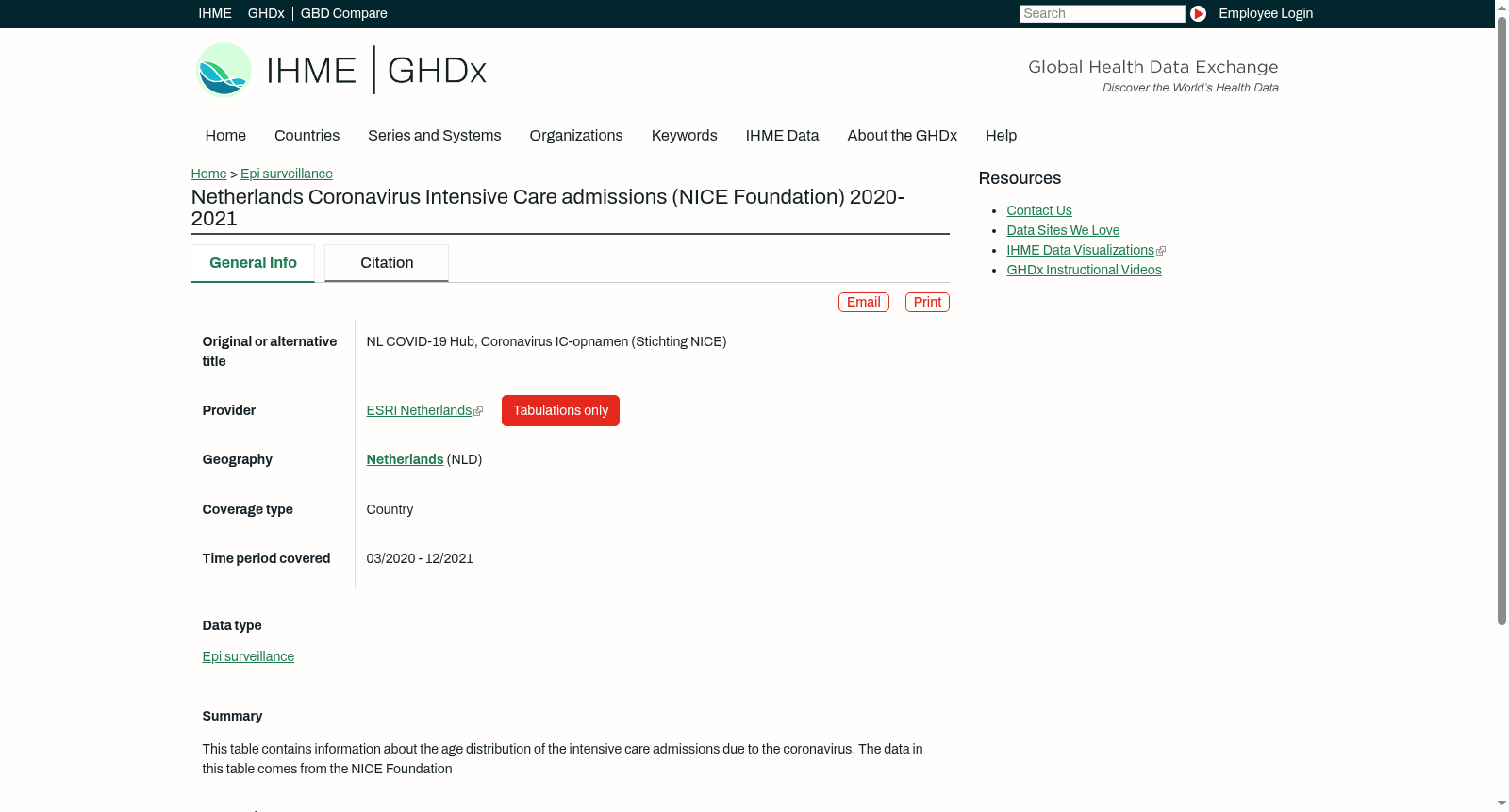Click the scrollbar up arrow
This screenshot has height=812, width=1509.
1501,7
